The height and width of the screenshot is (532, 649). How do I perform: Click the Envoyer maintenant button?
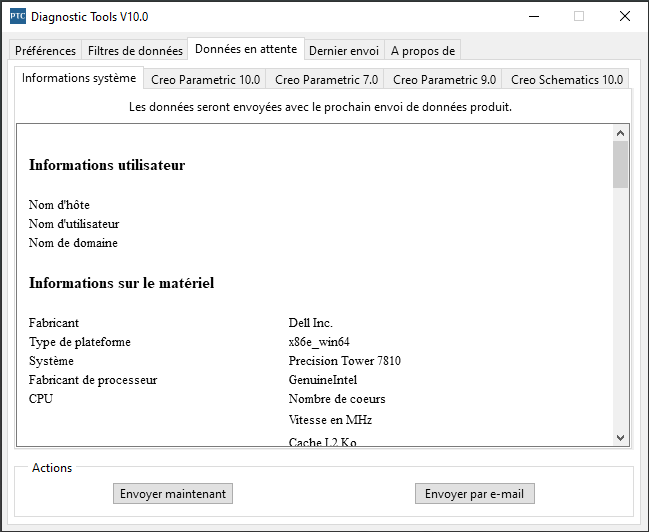coord(173,493)
